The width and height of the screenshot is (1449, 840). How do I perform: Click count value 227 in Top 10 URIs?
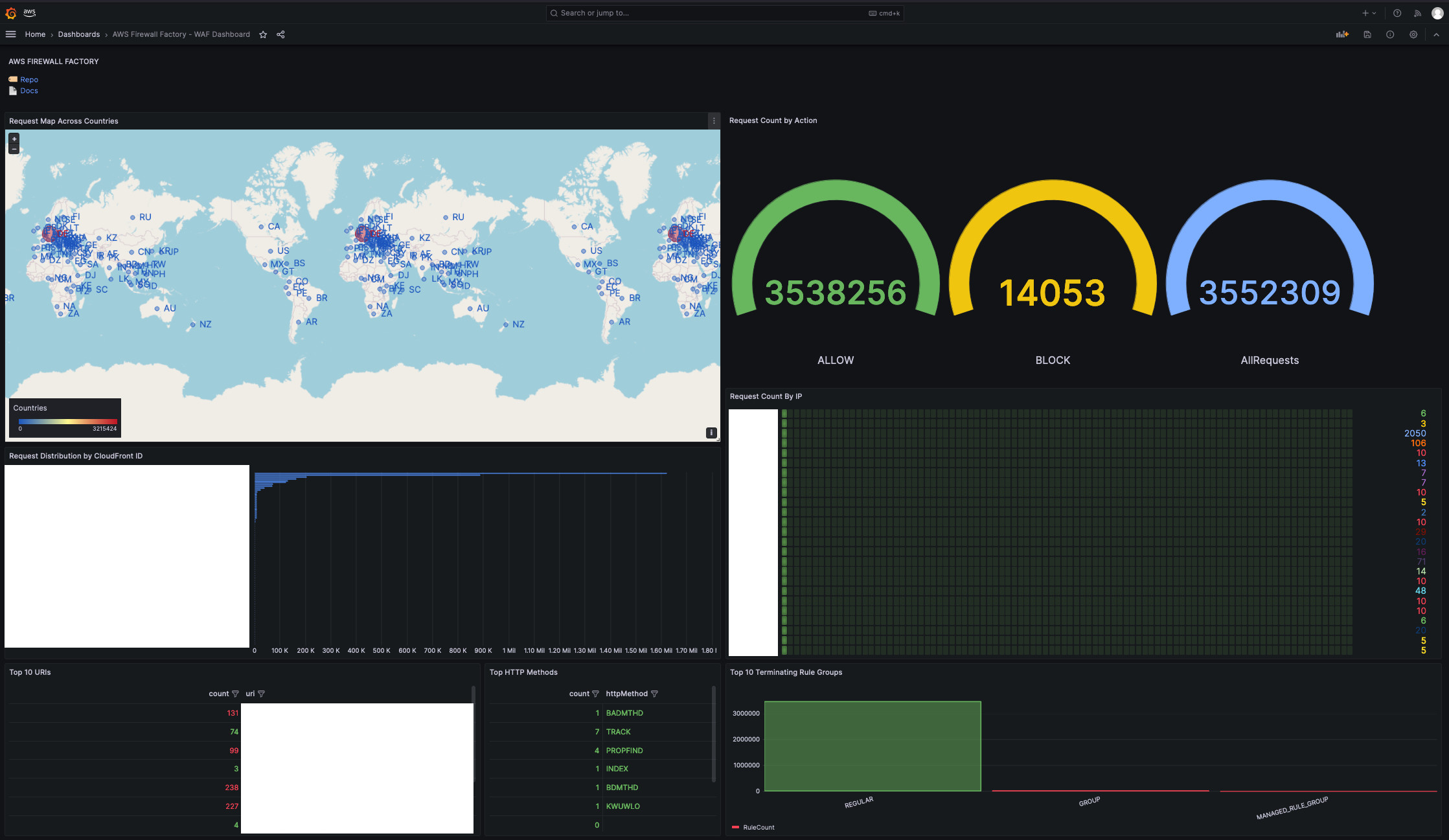click(x=232, y=806)
